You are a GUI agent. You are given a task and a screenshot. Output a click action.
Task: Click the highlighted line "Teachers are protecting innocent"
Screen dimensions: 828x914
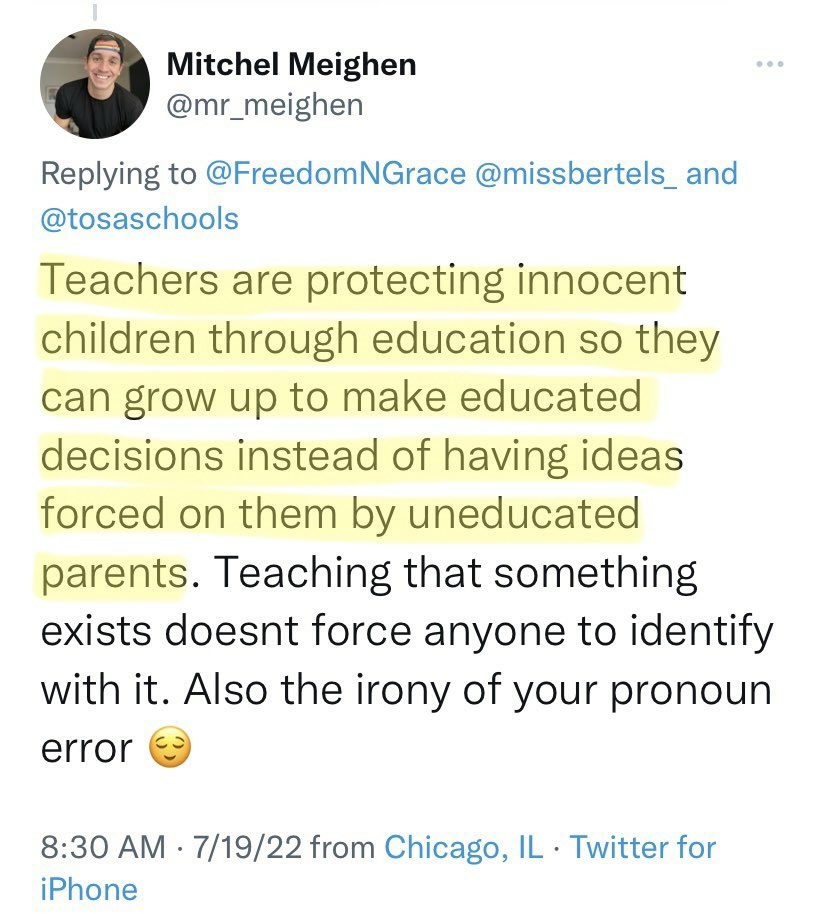(x=362, y=282)
